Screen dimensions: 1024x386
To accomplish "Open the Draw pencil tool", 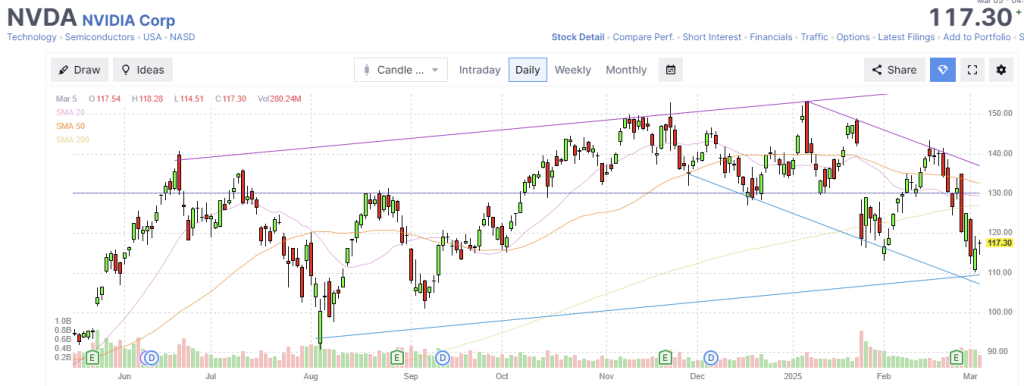I will [80, 70].
